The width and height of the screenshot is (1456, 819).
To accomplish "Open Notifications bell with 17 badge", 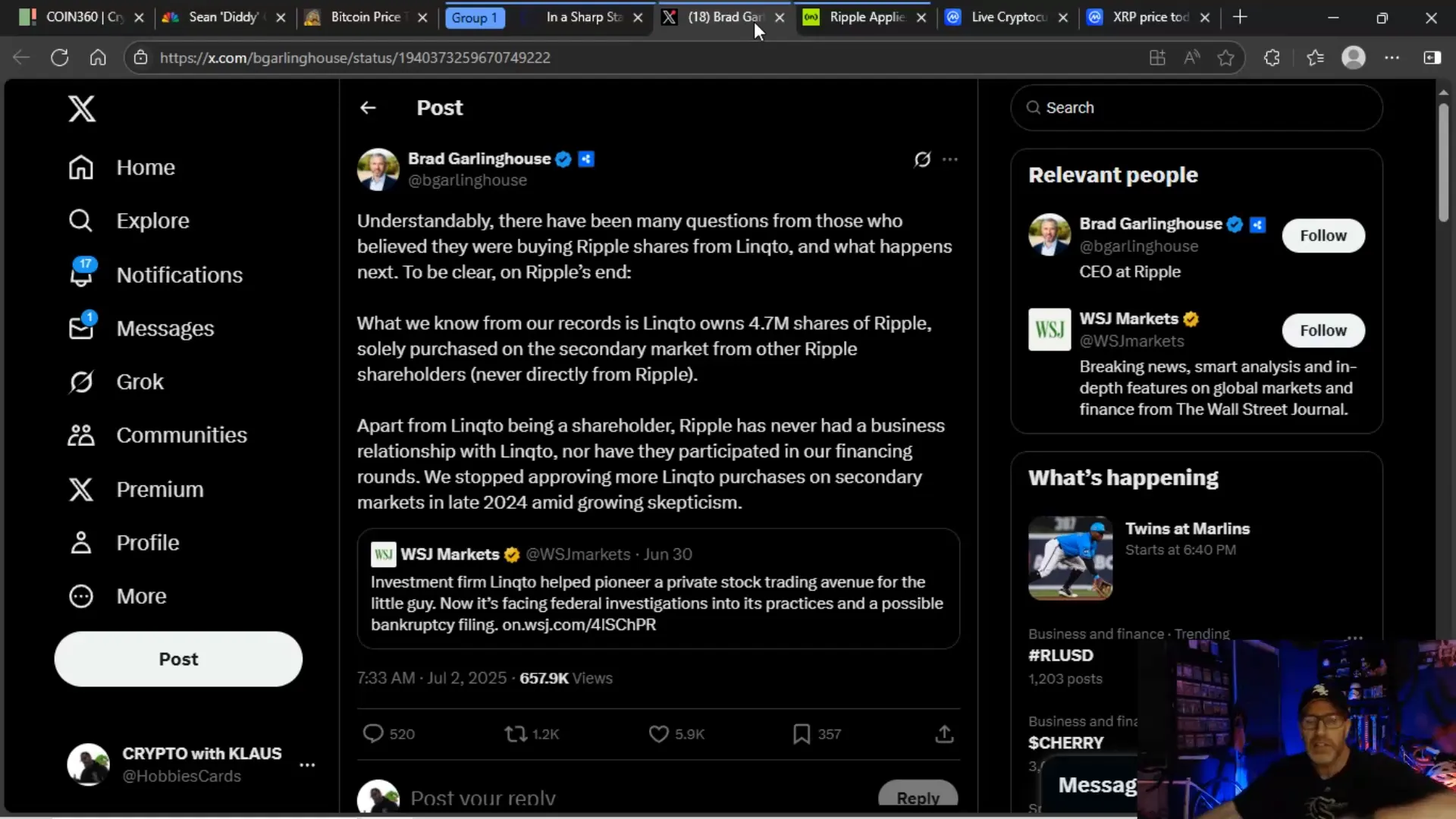I will (x=81, y=274).
